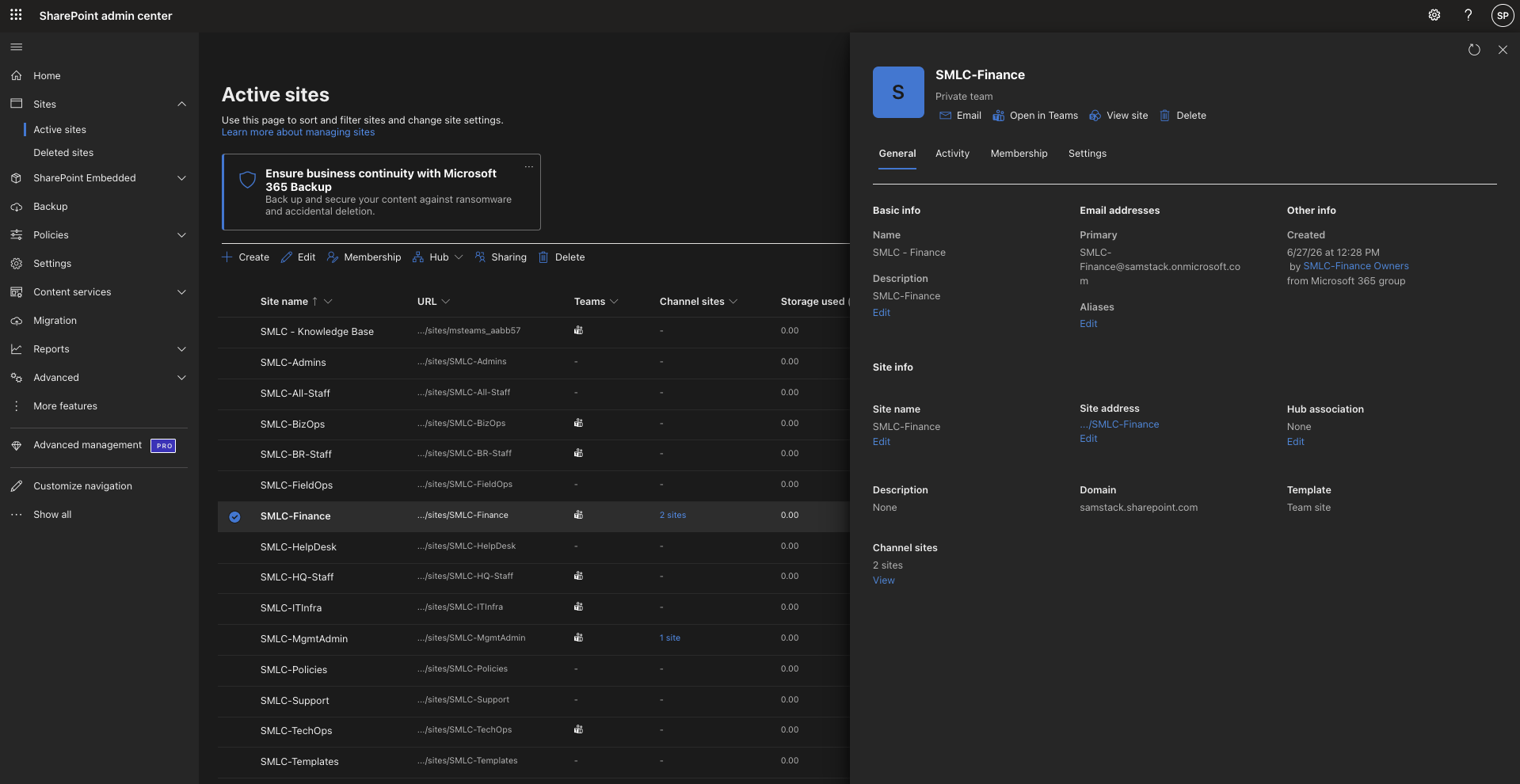Expand the Reports section
Viewport: 1520px width, 784px height.
click(x=181, y=349)
